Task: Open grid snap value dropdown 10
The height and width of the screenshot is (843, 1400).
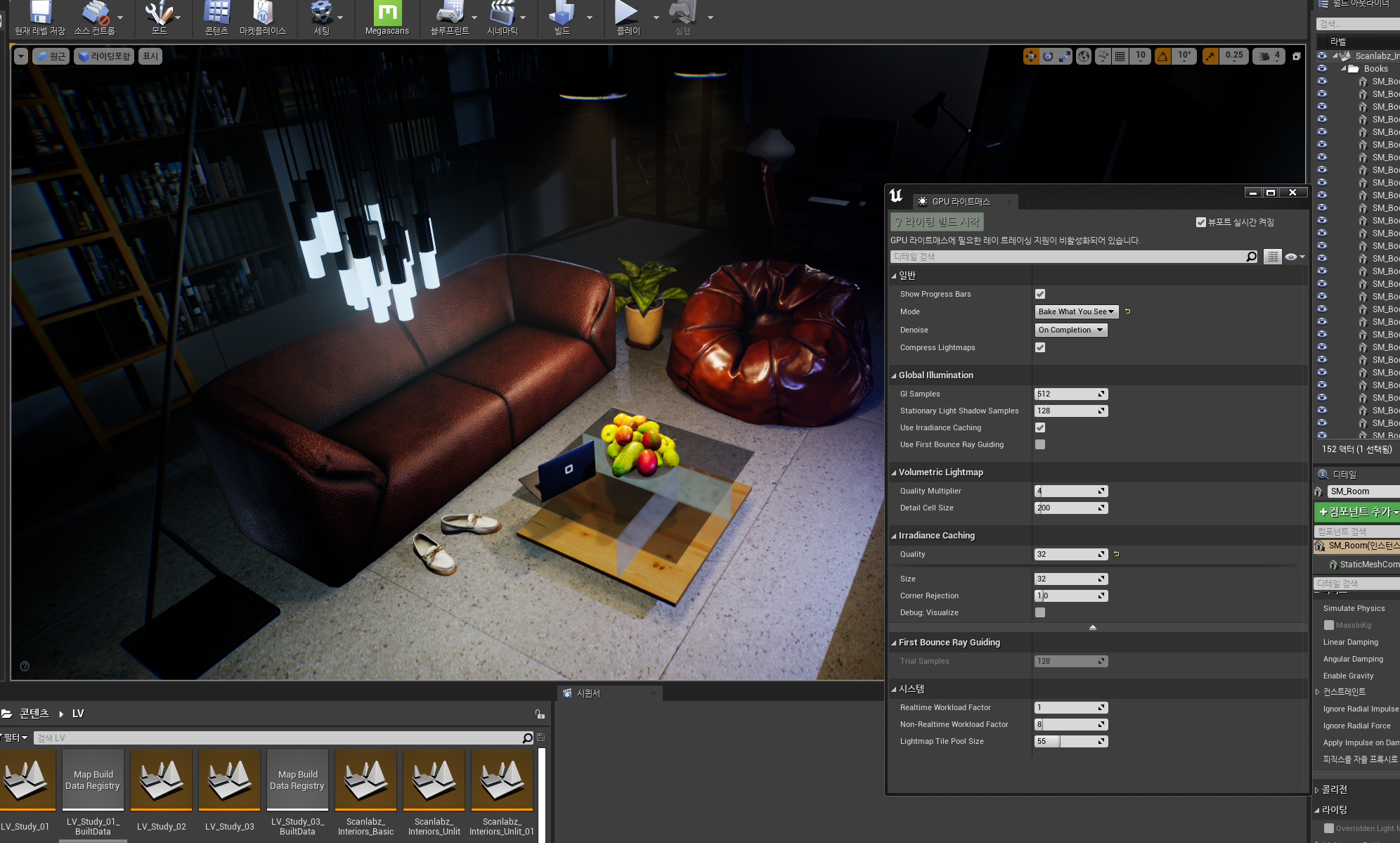Action: click(1141, 56)
